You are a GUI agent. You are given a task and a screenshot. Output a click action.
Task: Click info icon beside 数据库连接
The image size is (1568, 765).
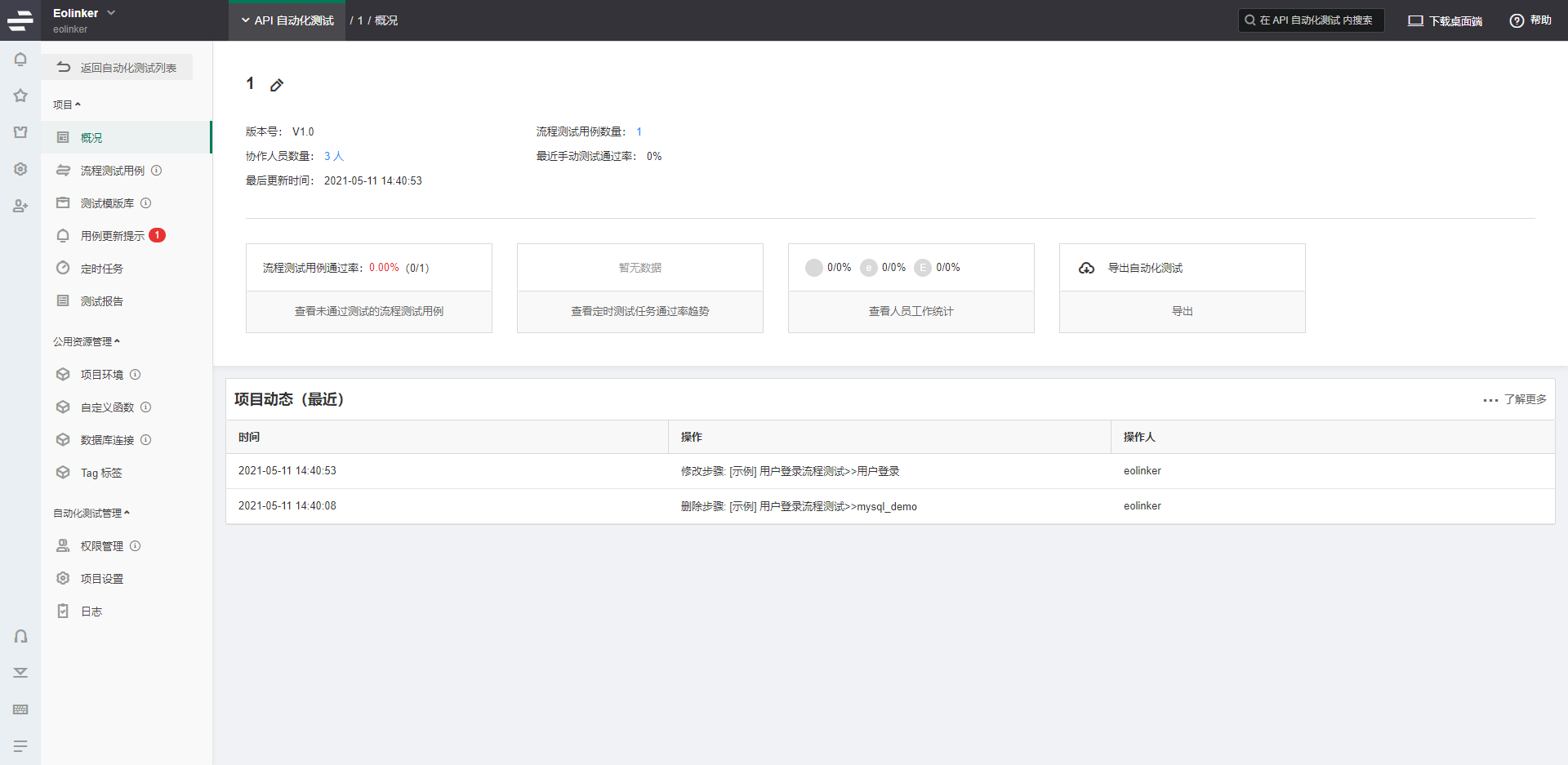click(146, 440)
